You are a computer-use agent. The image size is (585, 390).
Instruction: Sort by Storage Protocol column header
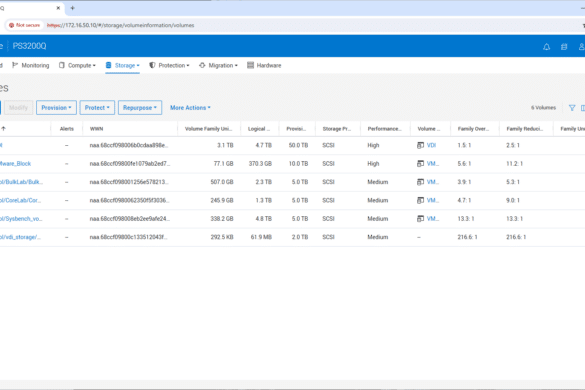[337, 129]
